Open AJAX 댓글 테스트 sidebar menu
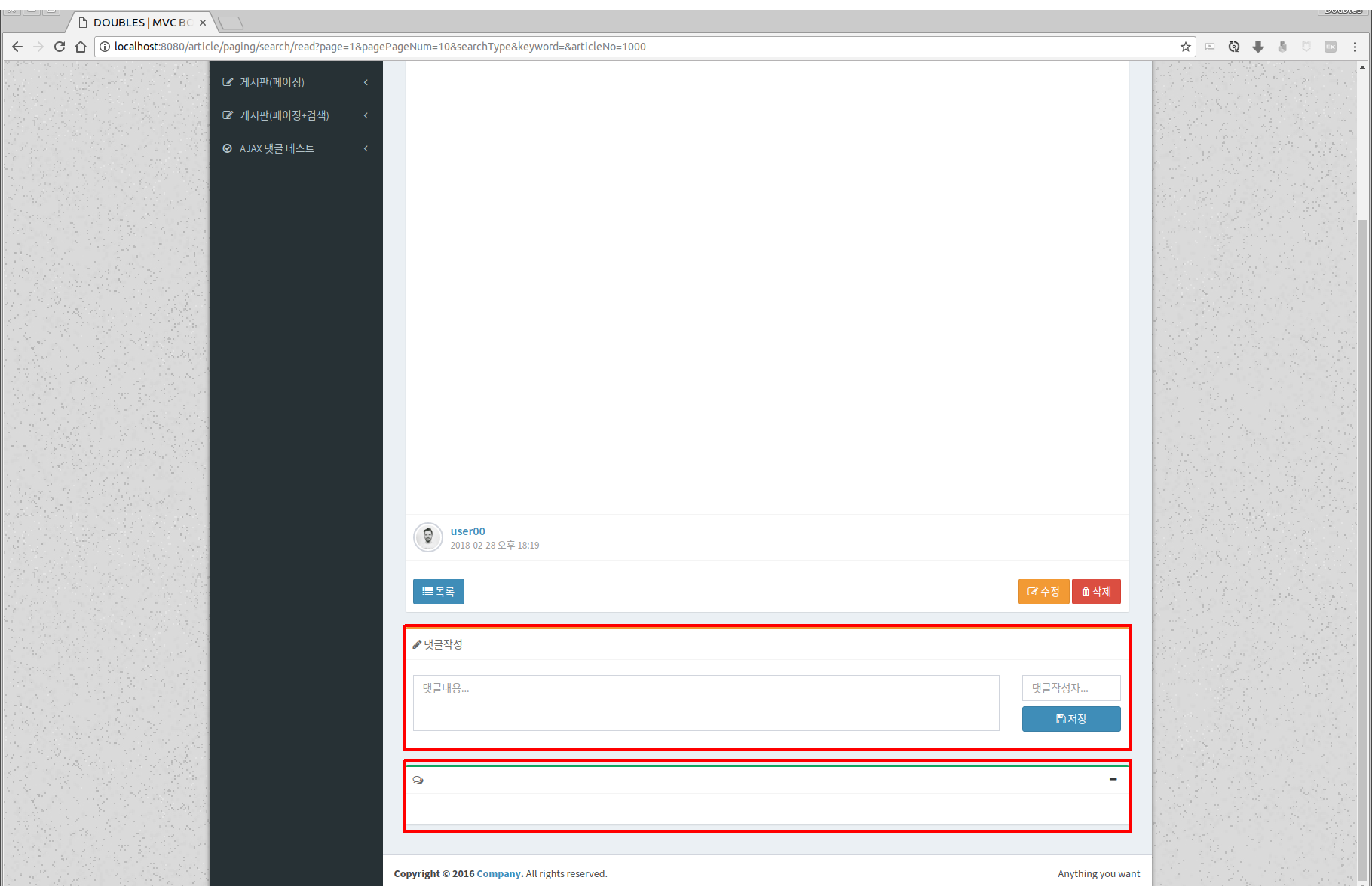This screenshot has width=1372, height=896. [x=296, y=148]
